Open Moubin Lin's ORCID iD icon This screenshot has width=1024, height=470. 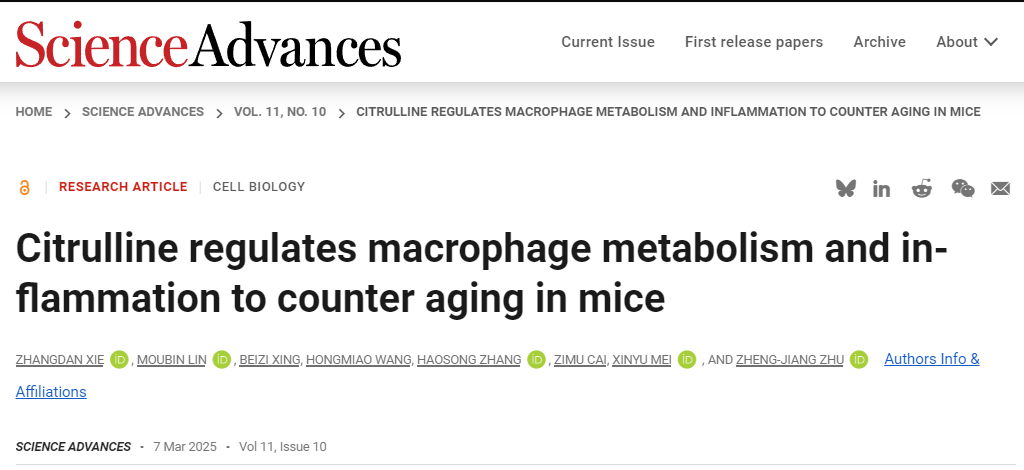click(222, 359)
